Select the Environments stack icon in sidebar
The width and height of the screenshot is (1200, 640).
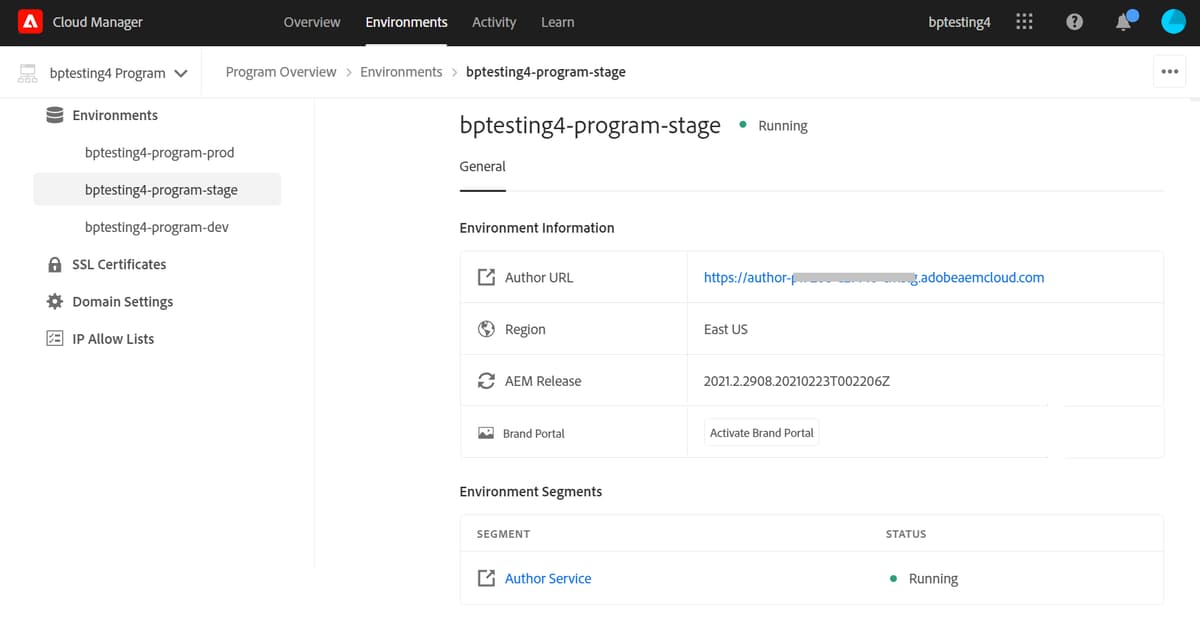point(55,114)
